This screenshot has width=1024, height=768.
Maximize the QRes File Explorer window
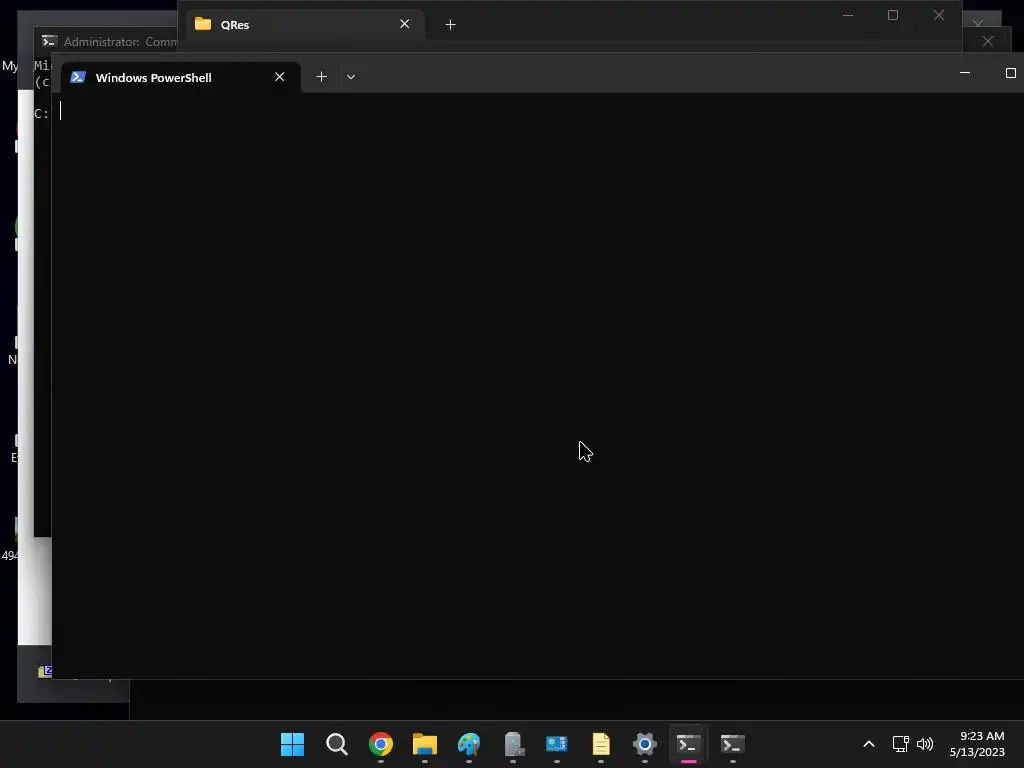click(x=893, y=15)
